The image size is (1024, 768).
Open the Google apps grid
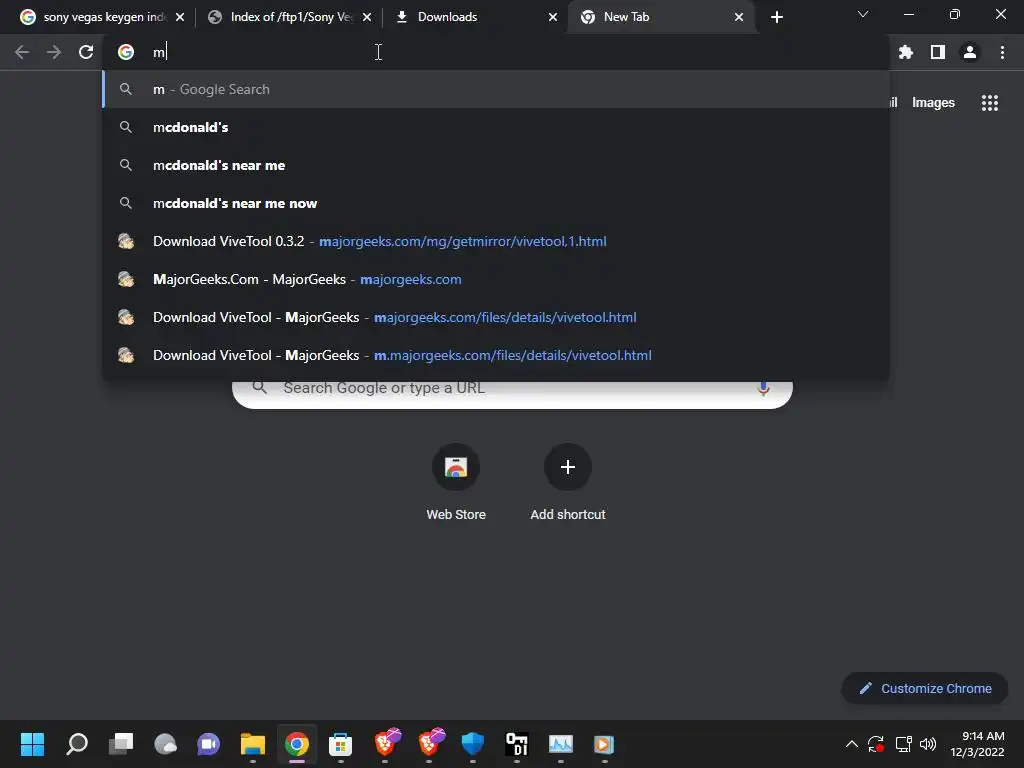989,103
